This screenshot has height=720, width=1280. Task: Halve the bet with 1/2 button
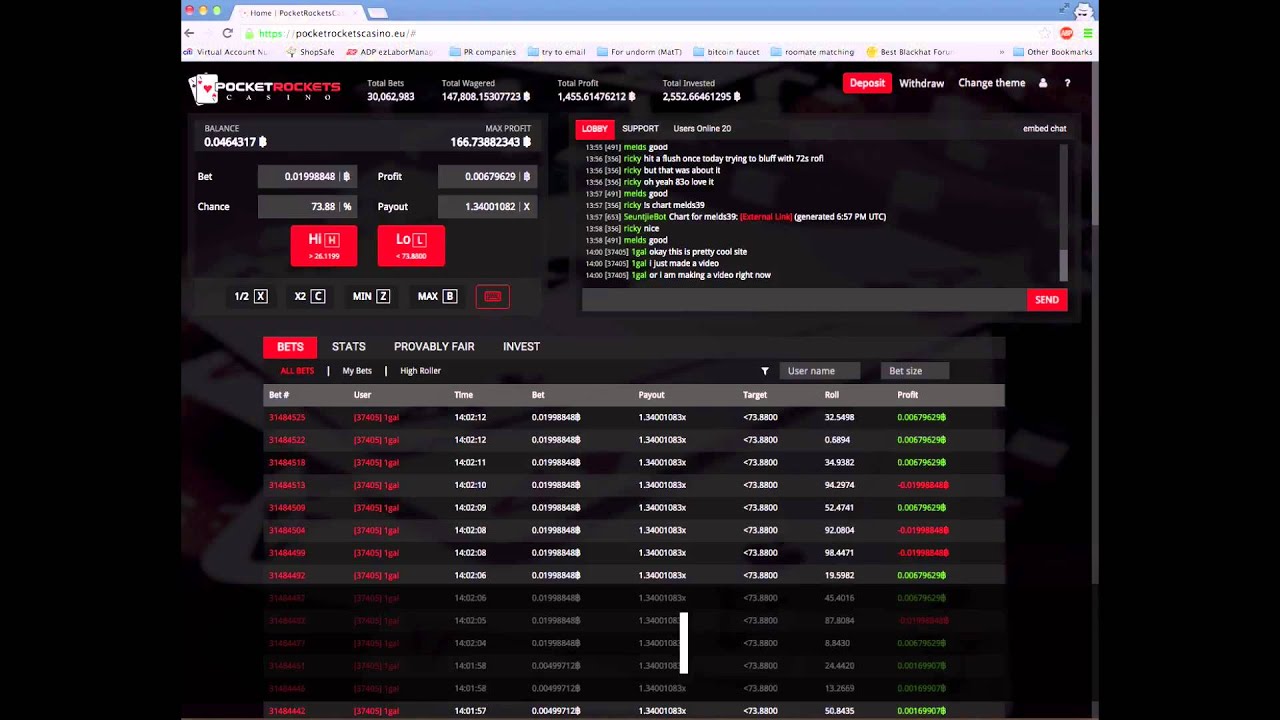pos(250,296)
